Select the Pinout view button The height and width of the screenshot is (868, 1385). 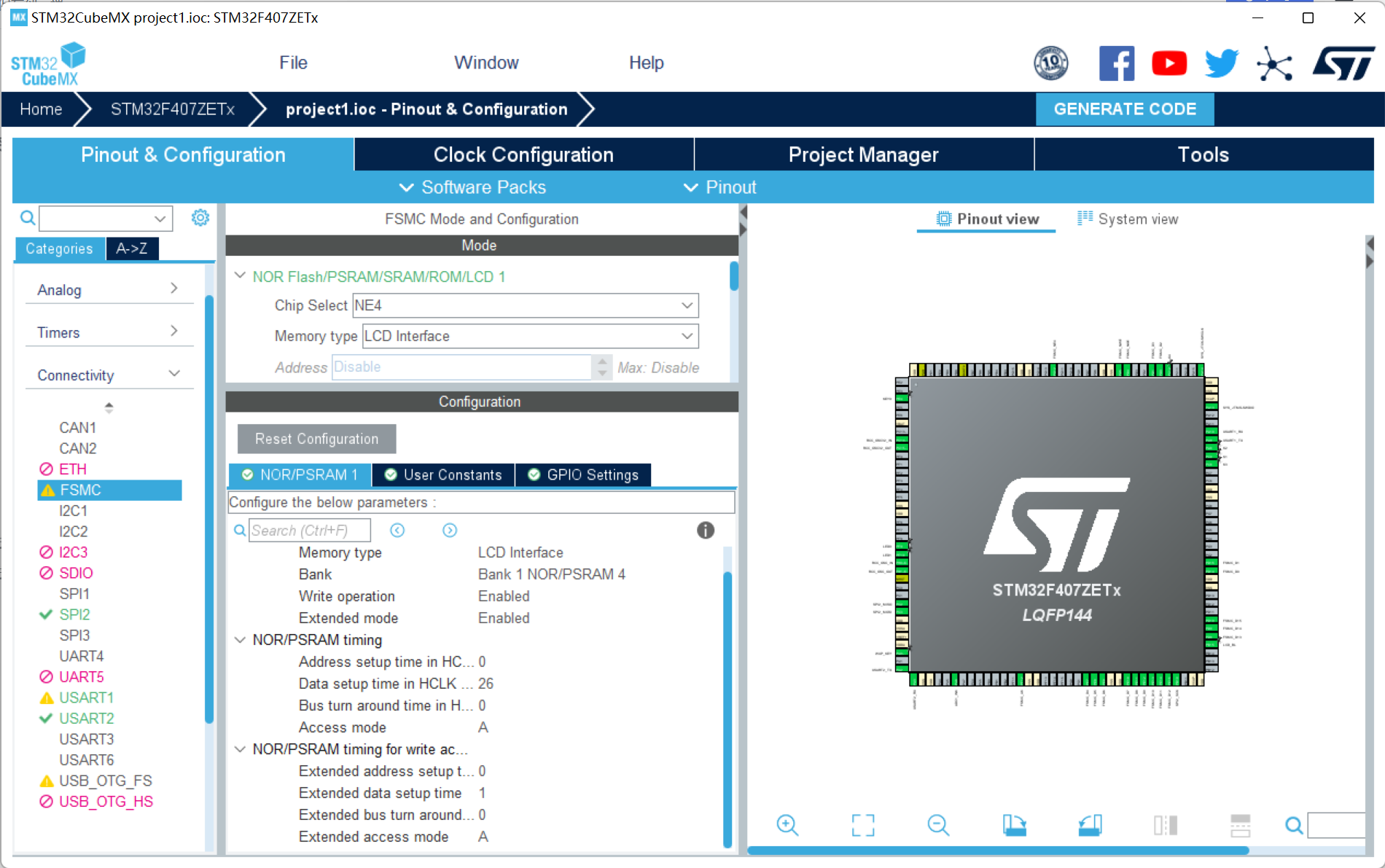click(986, 219)
